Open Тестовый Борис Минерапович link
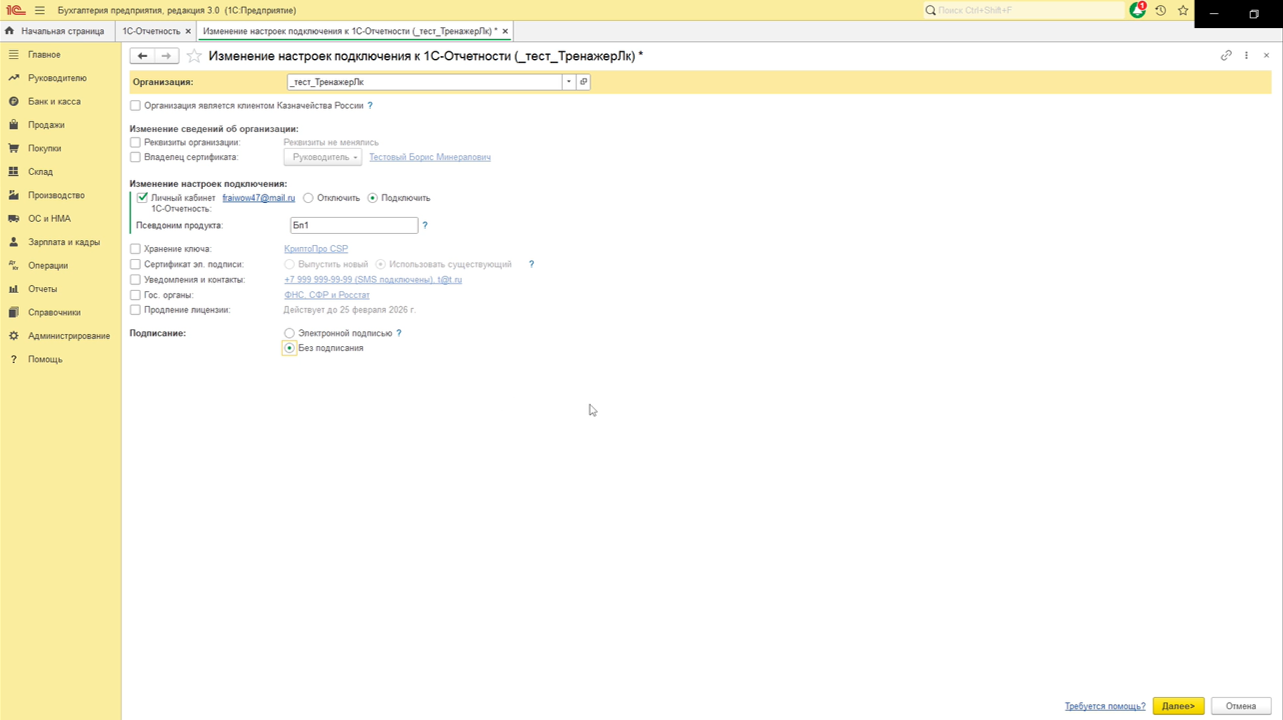This screenshot has height=720, width=1283. coord(430,157)
